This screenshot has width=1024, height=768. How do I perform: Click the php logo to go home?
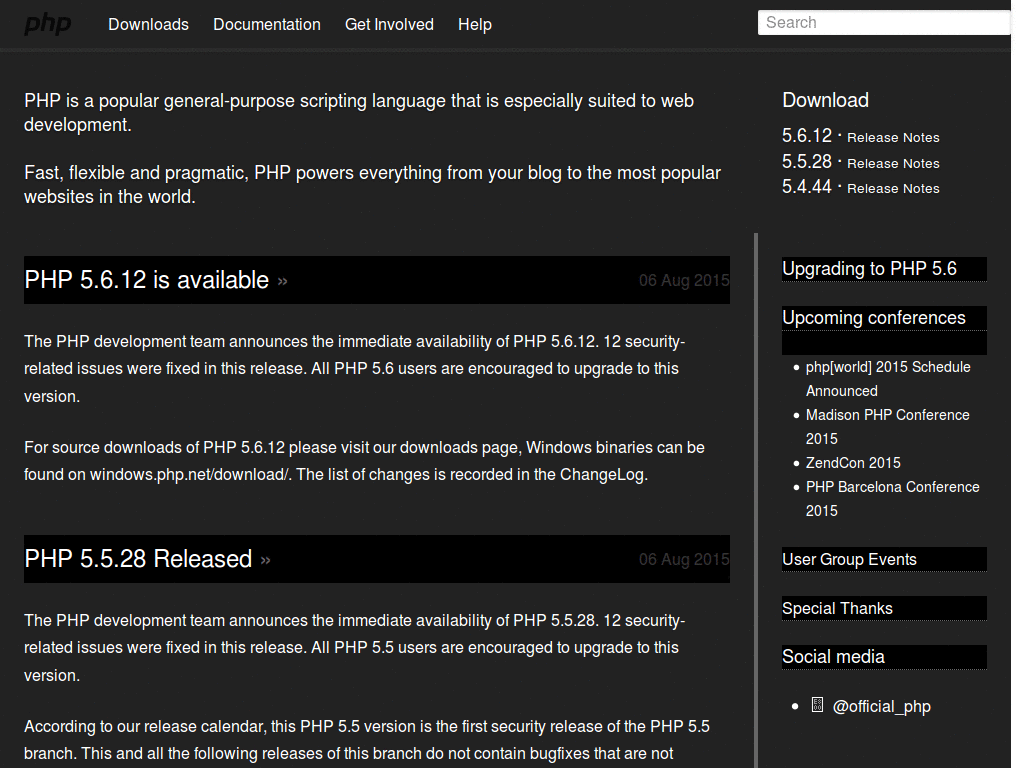[x=47, y=24]
